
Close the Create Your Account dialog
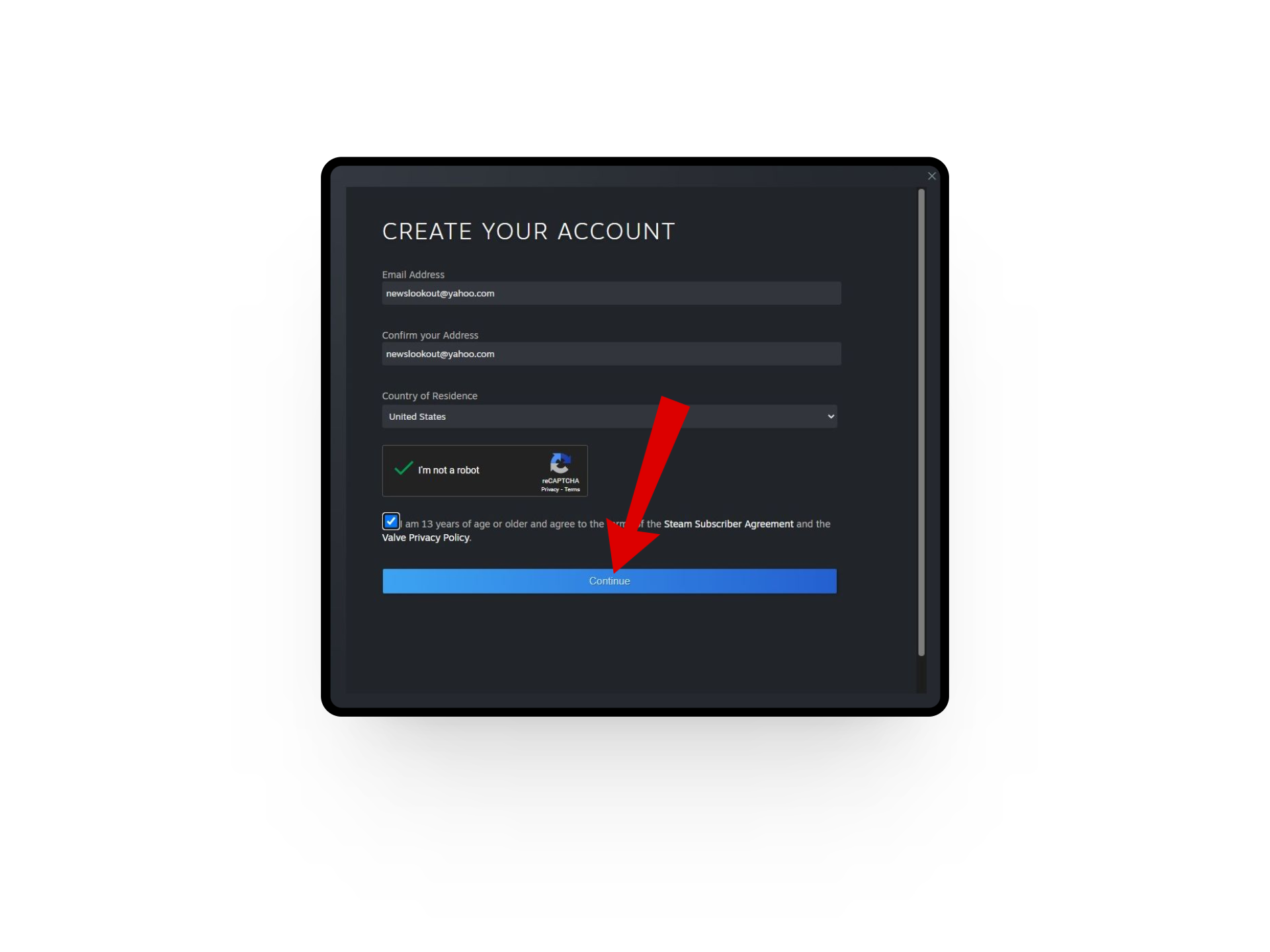coord(931,176)
